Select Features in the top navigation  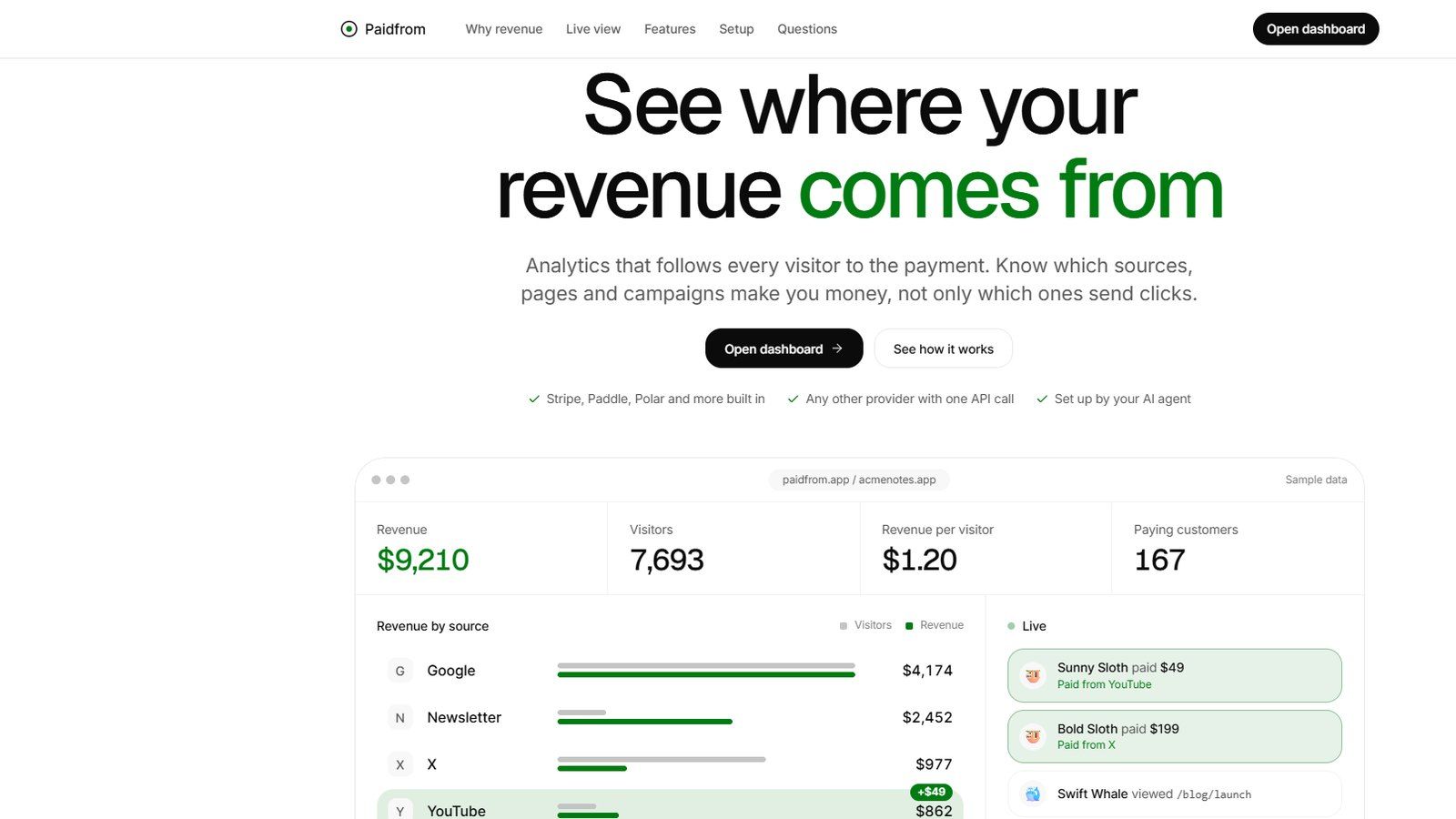670,29
